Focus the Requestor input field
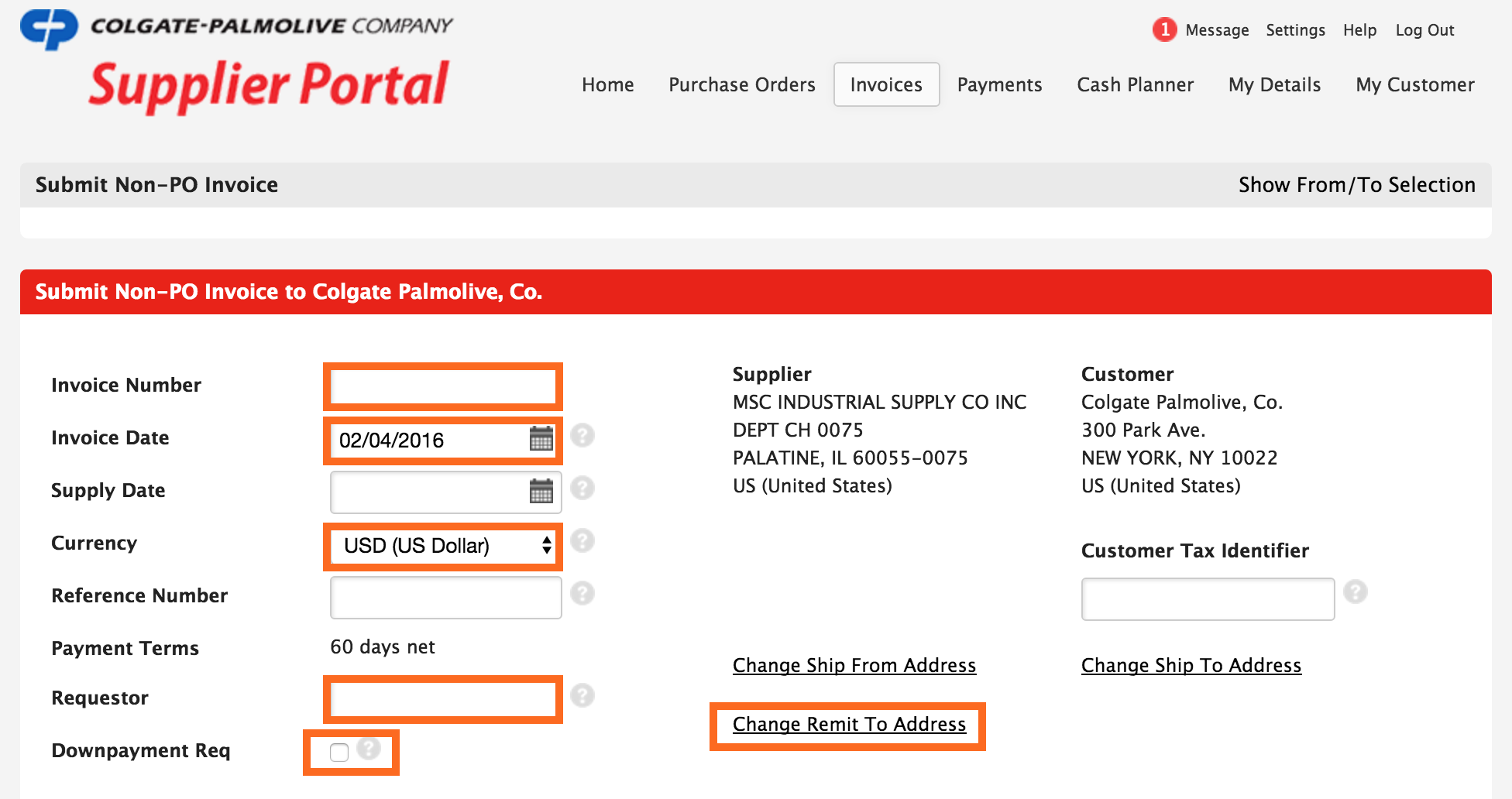The image size is (1512, 799). (x=443, y=699)
